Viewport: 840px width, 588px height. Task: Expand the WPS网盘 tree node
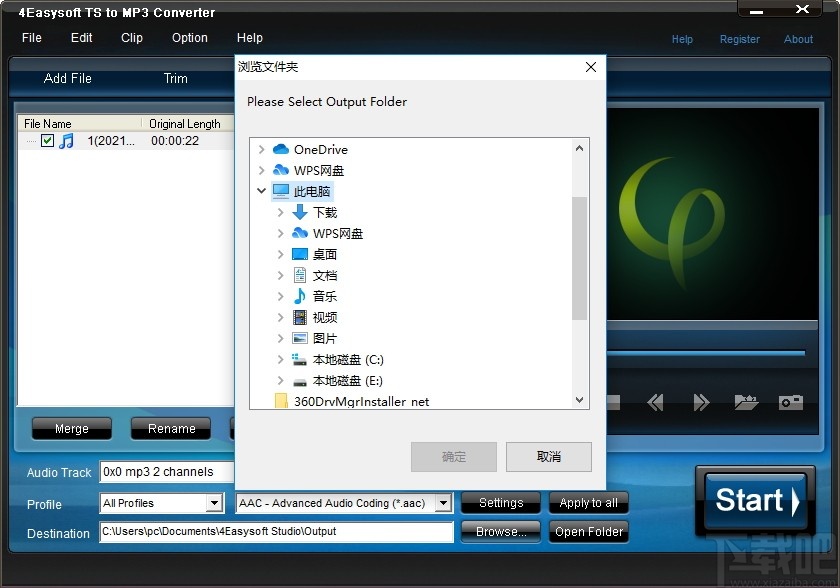pos(260,170)
